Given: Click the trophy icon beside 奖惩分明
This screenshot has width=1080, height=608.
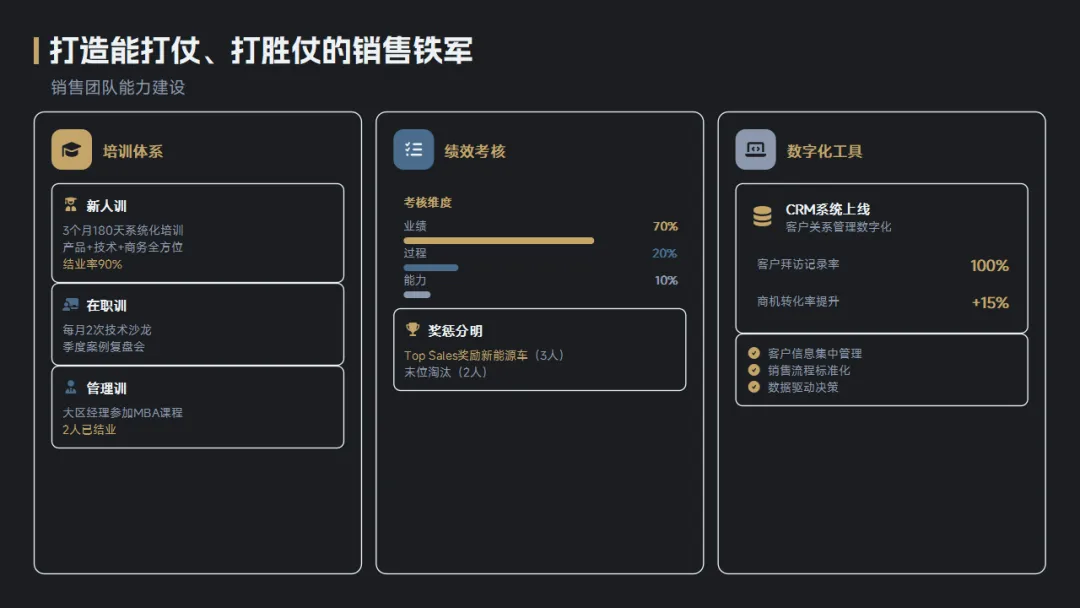Looking at the screenshot, I should click(412, 329).
